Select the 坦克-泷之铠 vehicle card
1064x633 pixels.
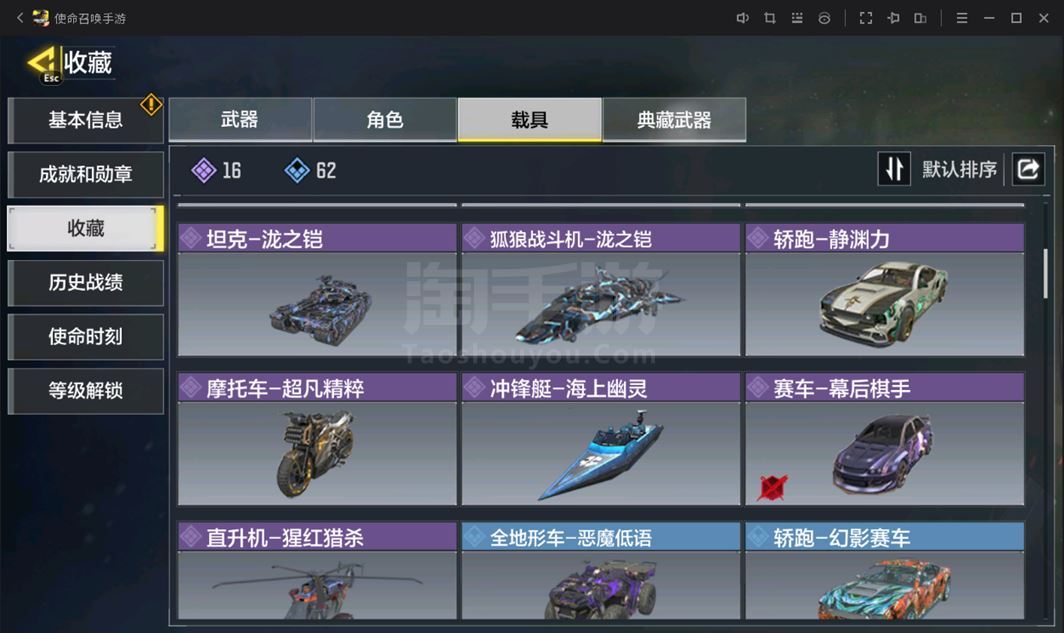[317, 290]
